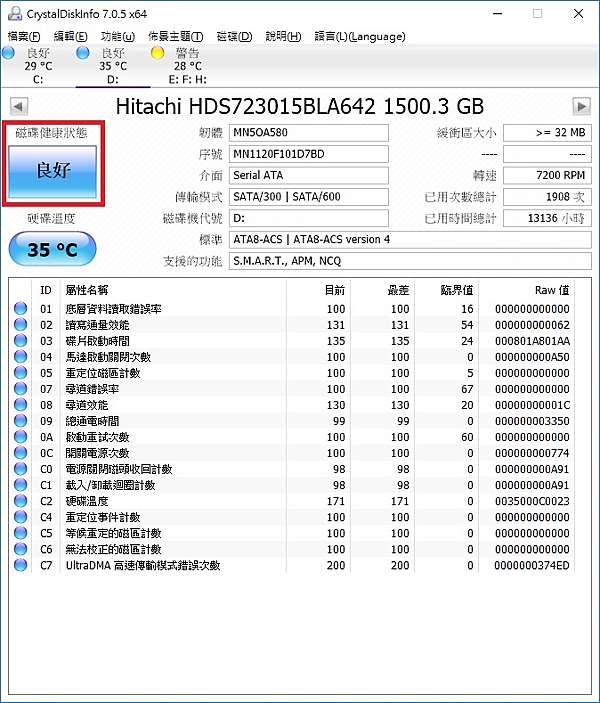Image resolution: width=600 pixels, height=703 pixels.
Task: Click status circle for attribute C6 row
Action: (x=21, y=549)
